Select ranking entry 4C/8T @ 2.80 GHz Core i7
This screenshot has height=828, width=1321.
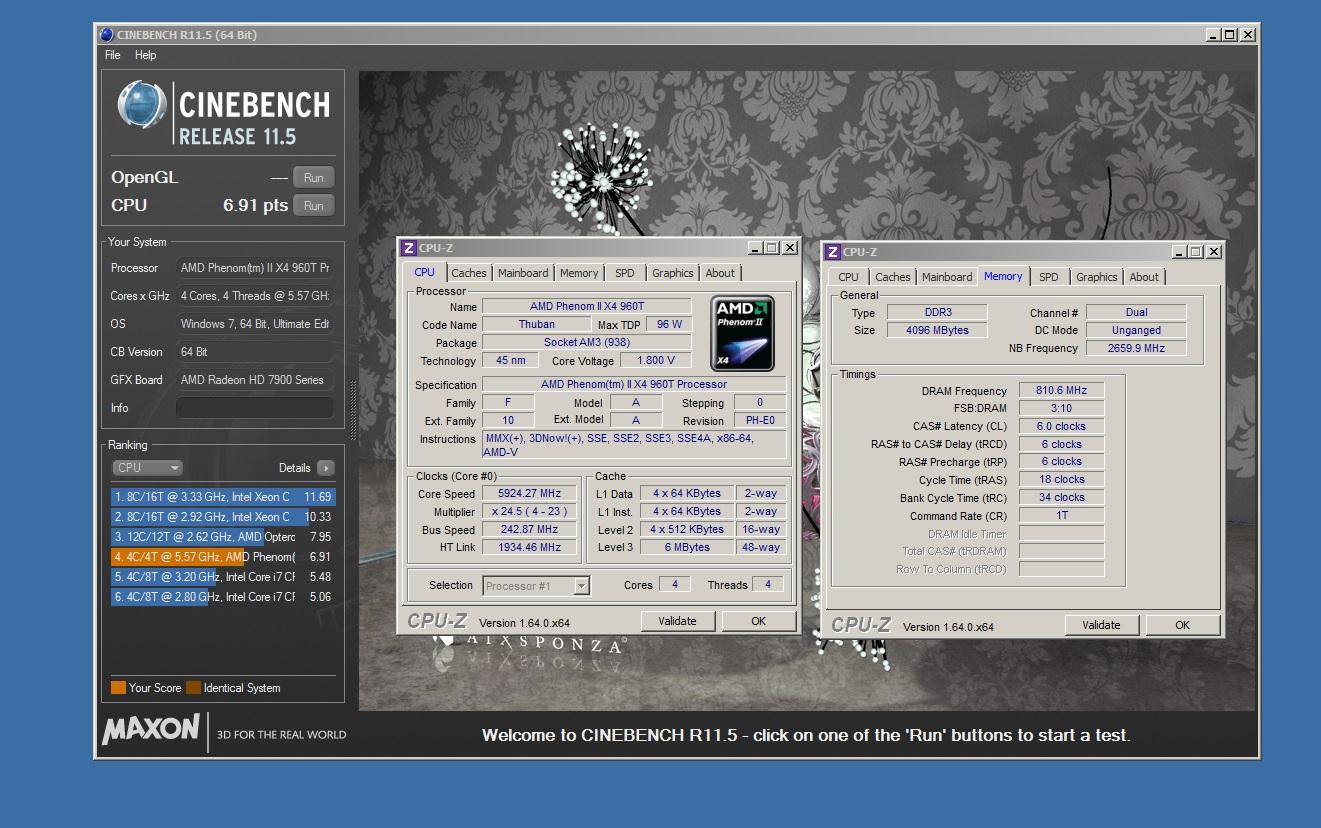222,597
